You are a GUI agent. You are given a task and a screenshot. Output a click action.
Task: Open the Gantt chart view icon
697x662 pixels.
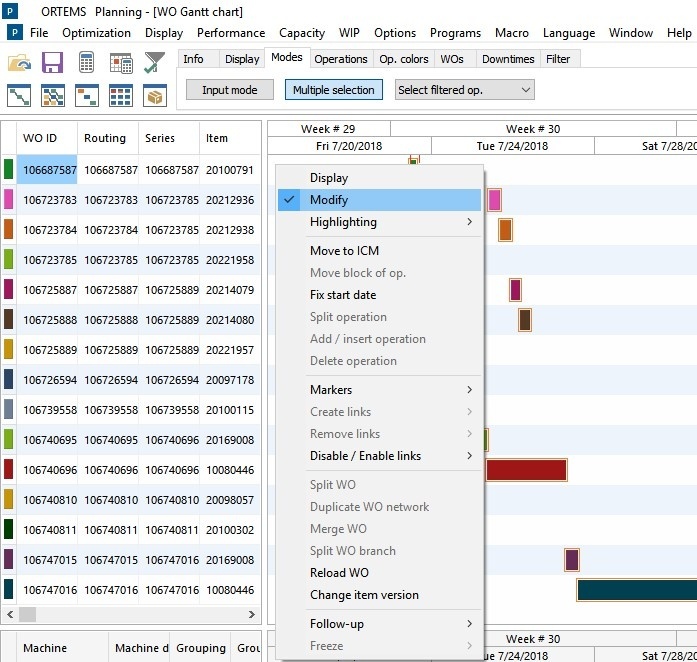[x=19, y=96]
